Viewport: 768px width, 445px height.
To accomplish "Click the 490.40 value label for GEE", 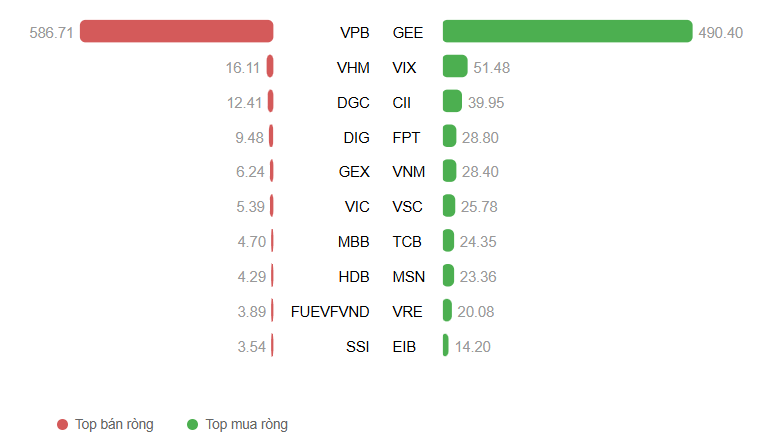I will 721,32.
